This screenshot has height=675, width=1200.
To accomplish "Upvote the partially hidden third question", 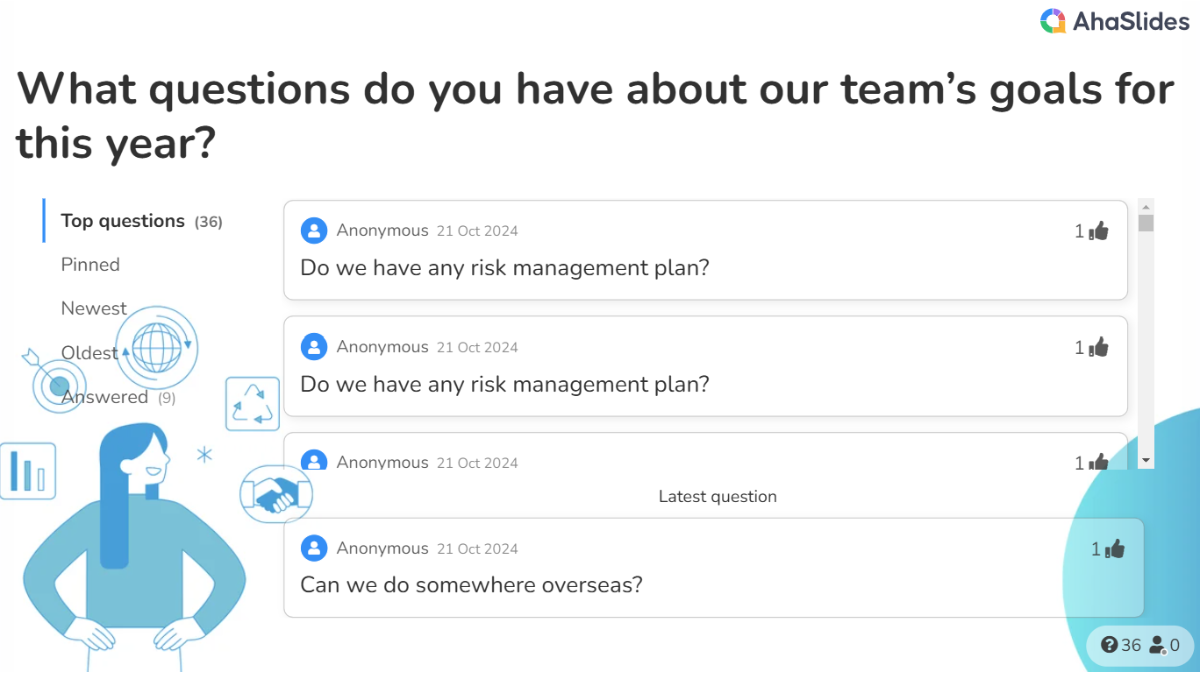I will 1099,462.
